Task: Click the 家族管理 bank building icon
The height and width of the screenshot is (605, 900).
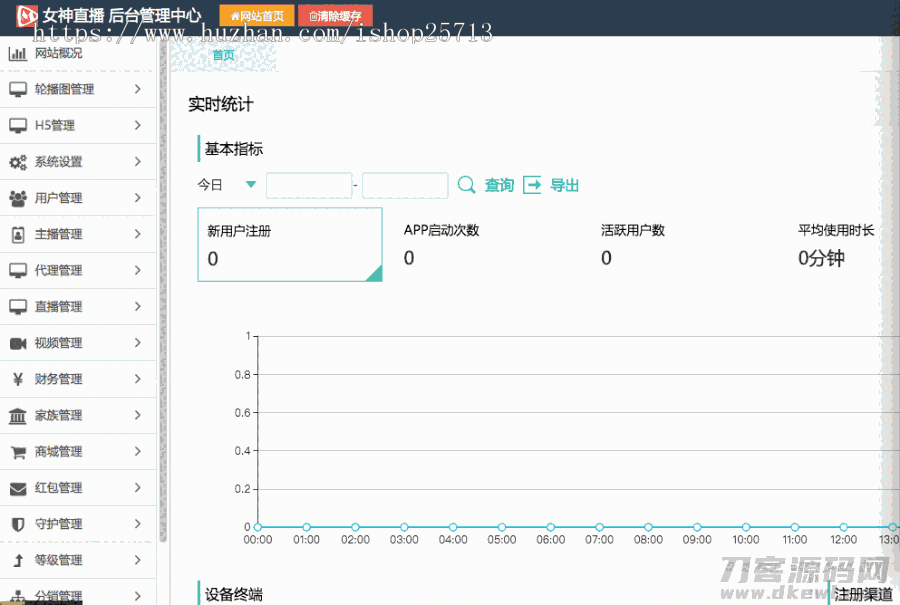Action: coord(18,416)
